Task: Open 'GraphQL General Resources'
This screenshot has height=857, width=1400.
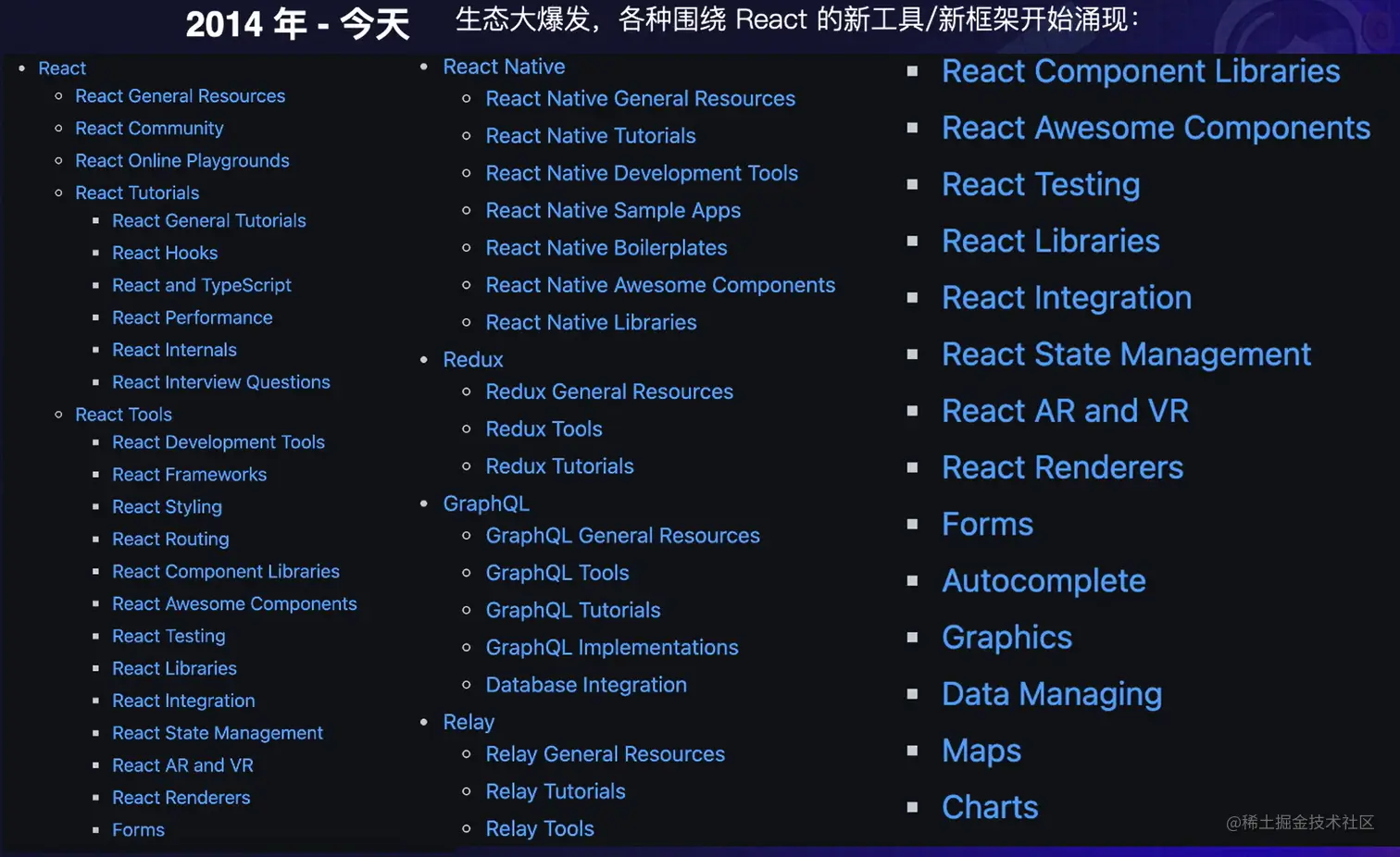Action: 622,536
